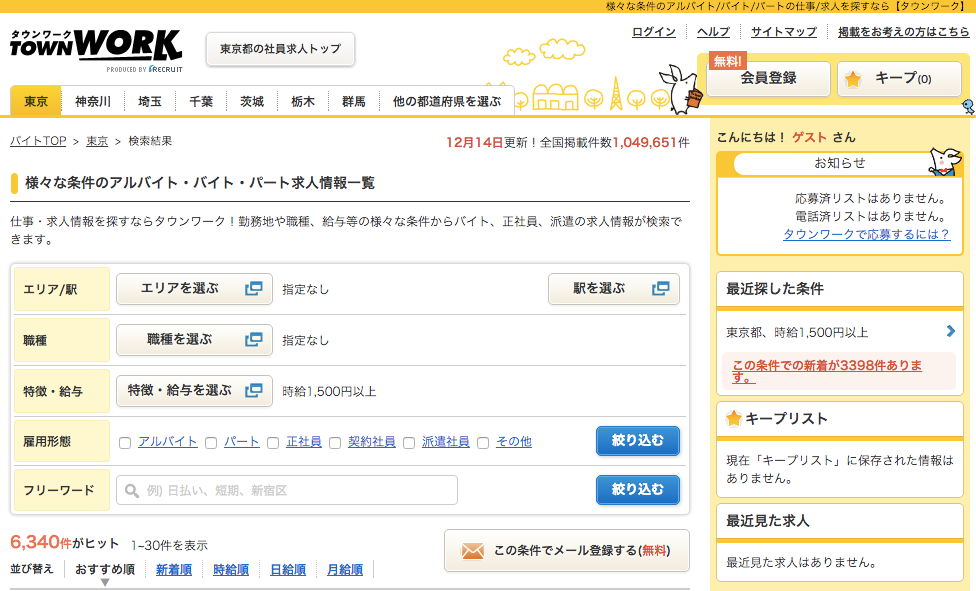
Task: Select the 東京 tab
Action: pyautogui.click(x=36, y=102)
